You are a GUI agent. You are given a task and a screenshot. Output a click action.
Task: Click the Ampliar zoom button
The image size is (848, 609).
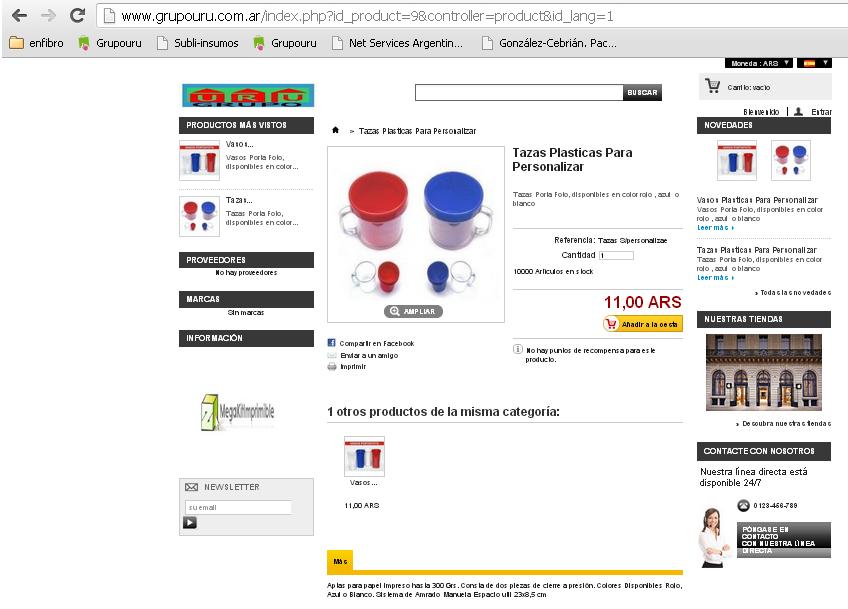coord(413,312)
